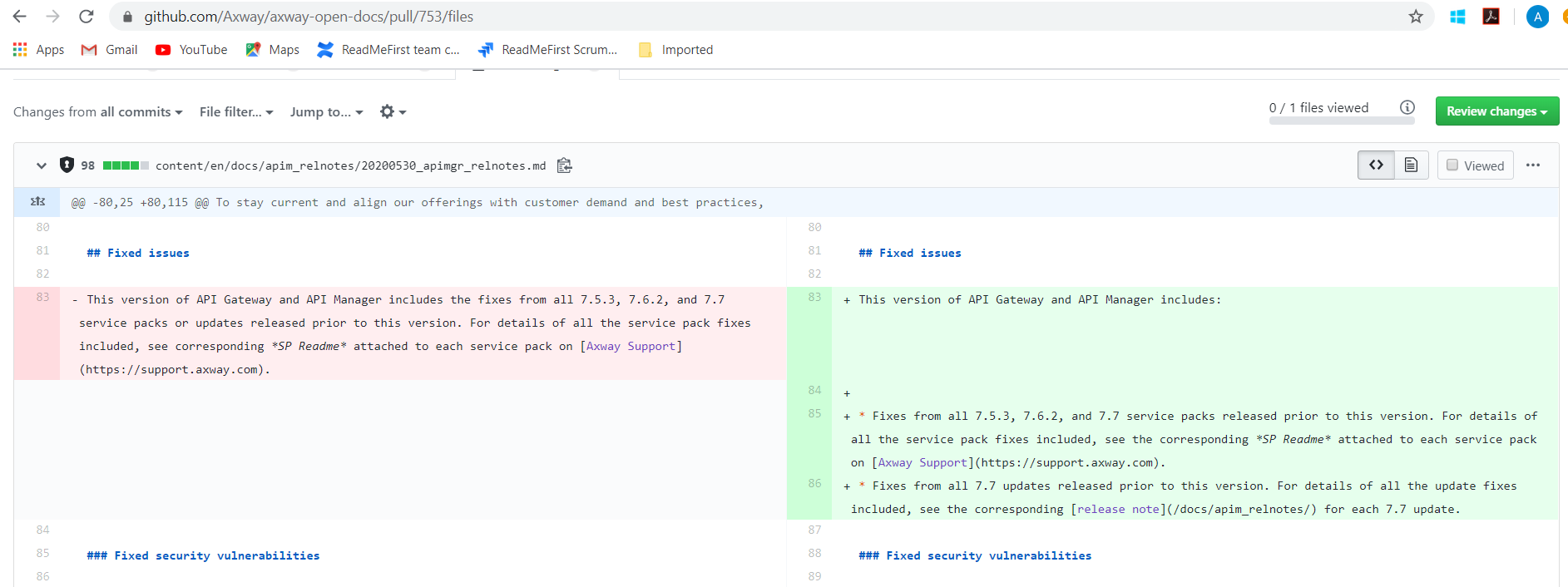Screen dimensions: 1568x587
Task: Open the Apps bookmark shortcut
Action: point(39,50)
